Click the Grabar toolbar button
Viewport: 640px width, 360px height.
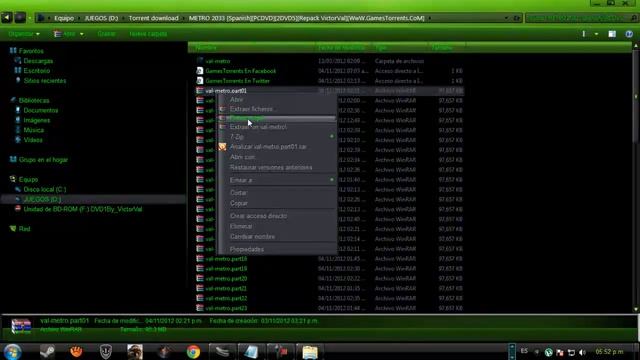[106, 34]
